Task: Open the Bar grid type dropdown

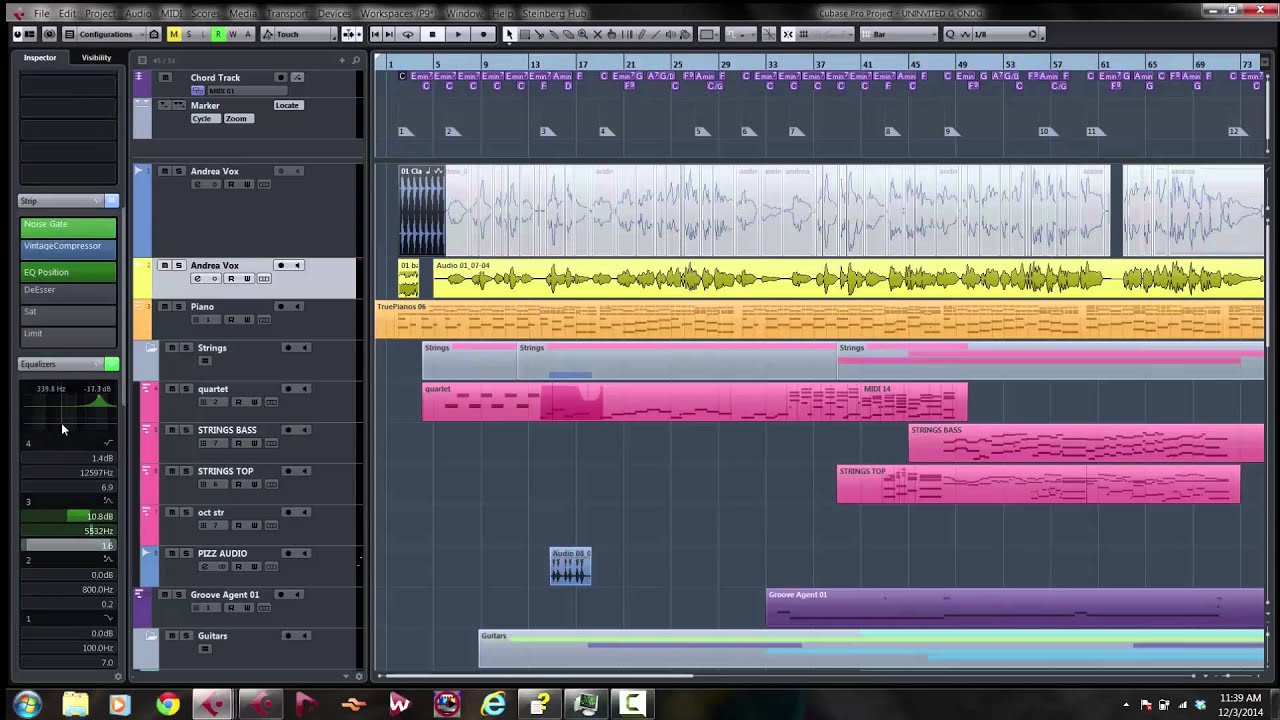Action: (904, 34)
